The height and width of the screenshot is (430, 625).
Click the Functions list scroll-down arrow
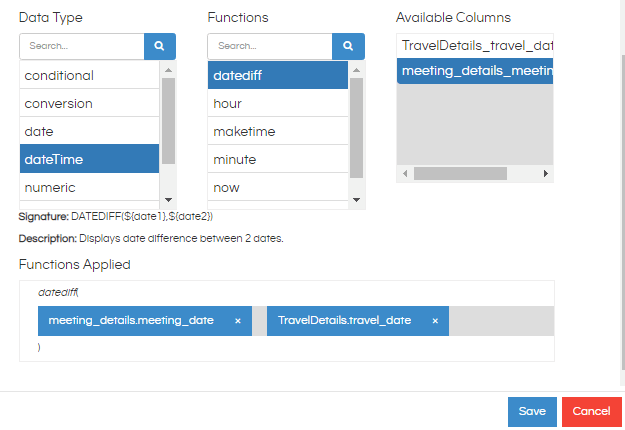[357, 200]
